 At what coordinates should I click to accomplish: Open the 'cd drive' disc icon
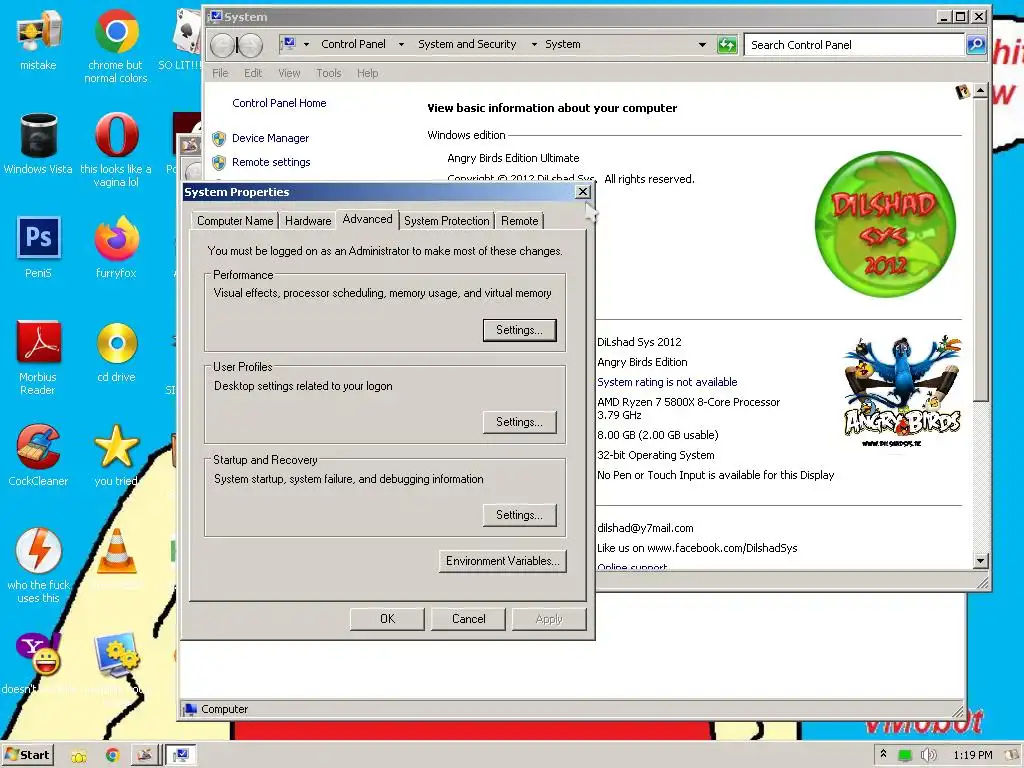(116, 342)
